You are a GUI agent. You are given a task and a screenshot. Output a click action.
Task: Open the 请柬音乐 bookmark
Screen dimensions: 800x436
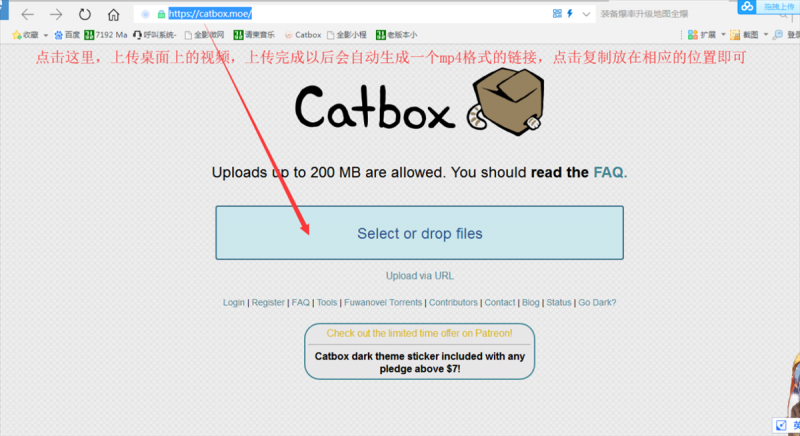254,35
